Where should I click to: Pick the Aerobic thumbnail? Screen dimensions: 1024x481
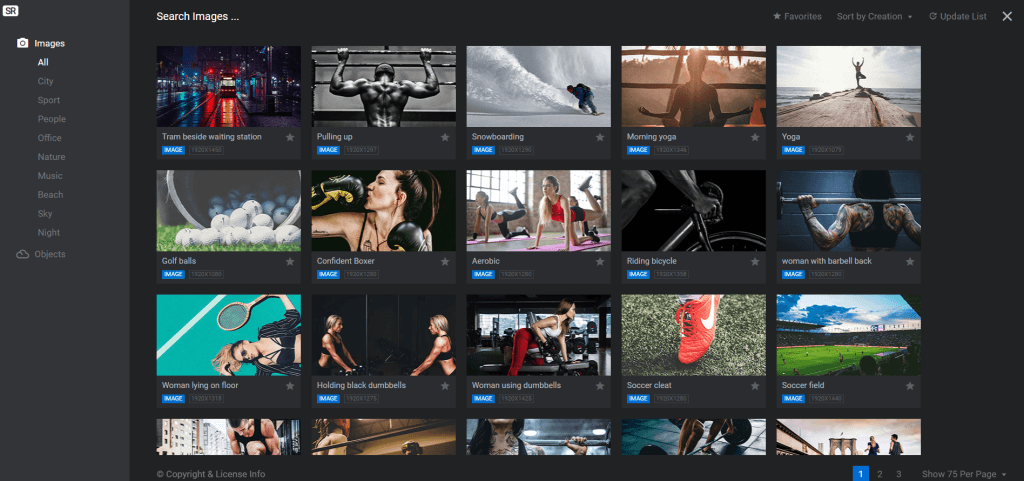(538, 211)
